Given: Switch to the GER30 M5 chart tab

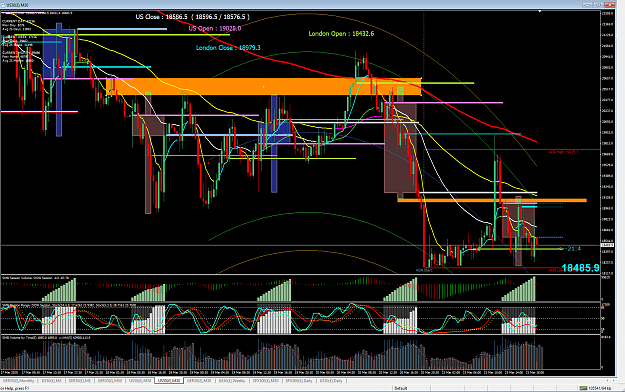Looking at the screenshot, I should click(x=80, y=381).
